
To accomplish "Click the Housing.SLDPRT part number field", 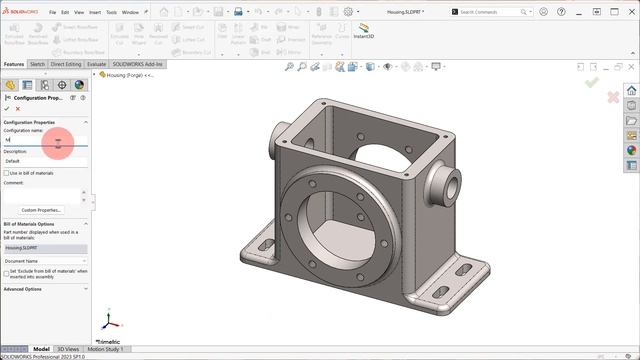I will [x=45, y=248].
